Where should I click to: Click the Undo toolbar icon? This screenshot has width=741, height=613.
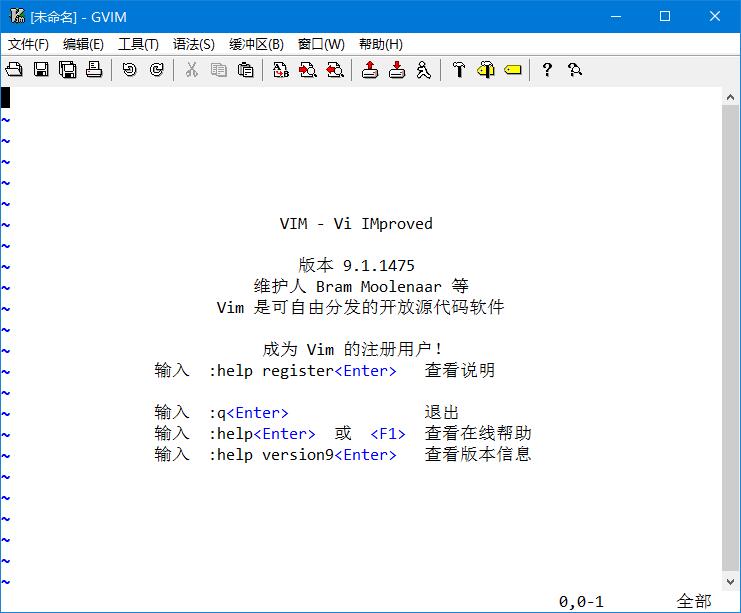129,70
